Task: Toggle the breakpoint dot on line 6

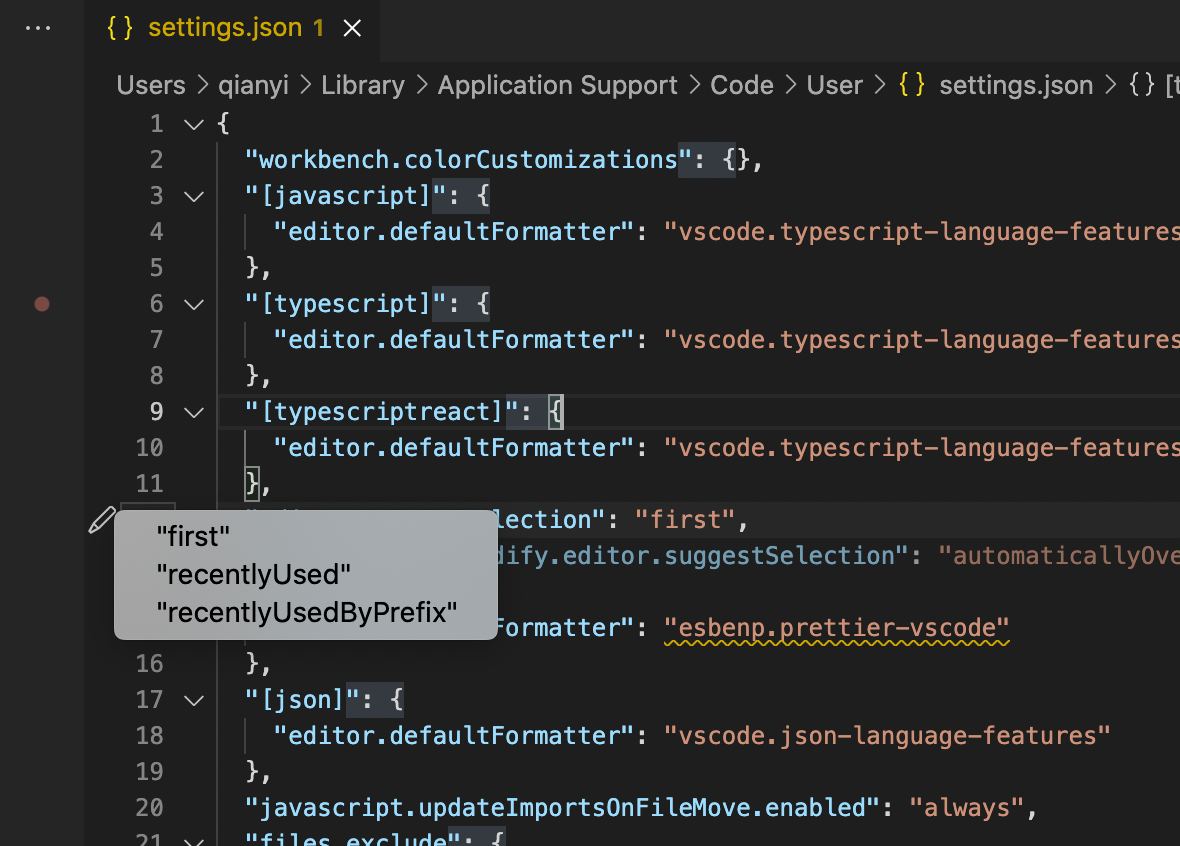Action: click(42, 304)
